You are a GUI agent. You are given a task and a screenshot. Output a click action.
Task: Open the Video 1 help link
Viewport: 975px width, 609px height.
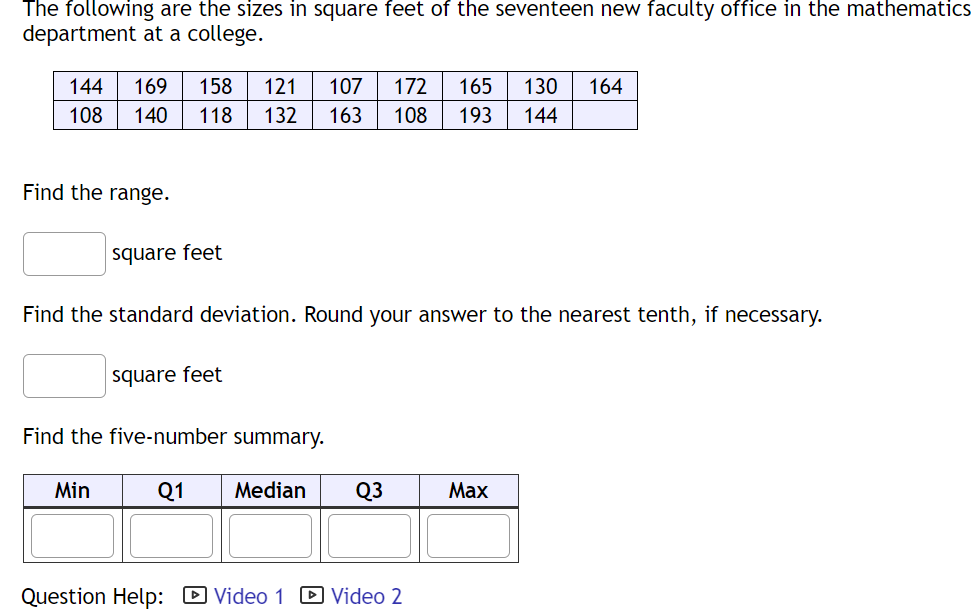tap(248, 596)
